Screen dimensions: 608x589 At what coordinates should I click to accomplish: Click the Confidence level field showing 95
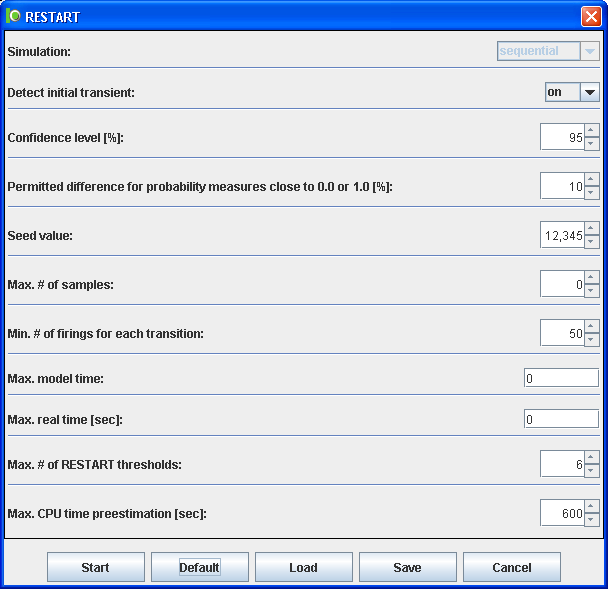pos(562,137)
